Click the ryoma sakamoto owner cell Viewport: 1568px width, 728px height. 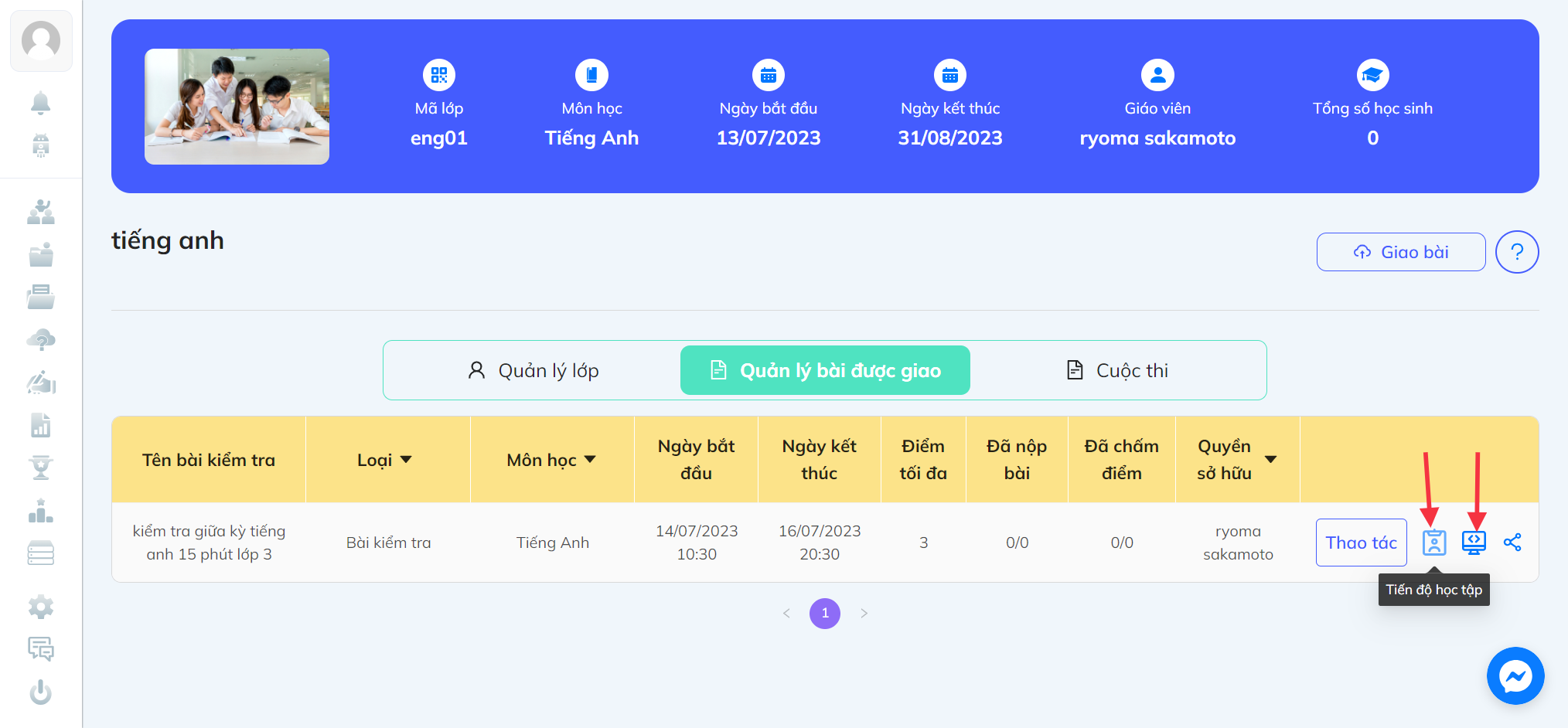click(x=1238, y=543)
